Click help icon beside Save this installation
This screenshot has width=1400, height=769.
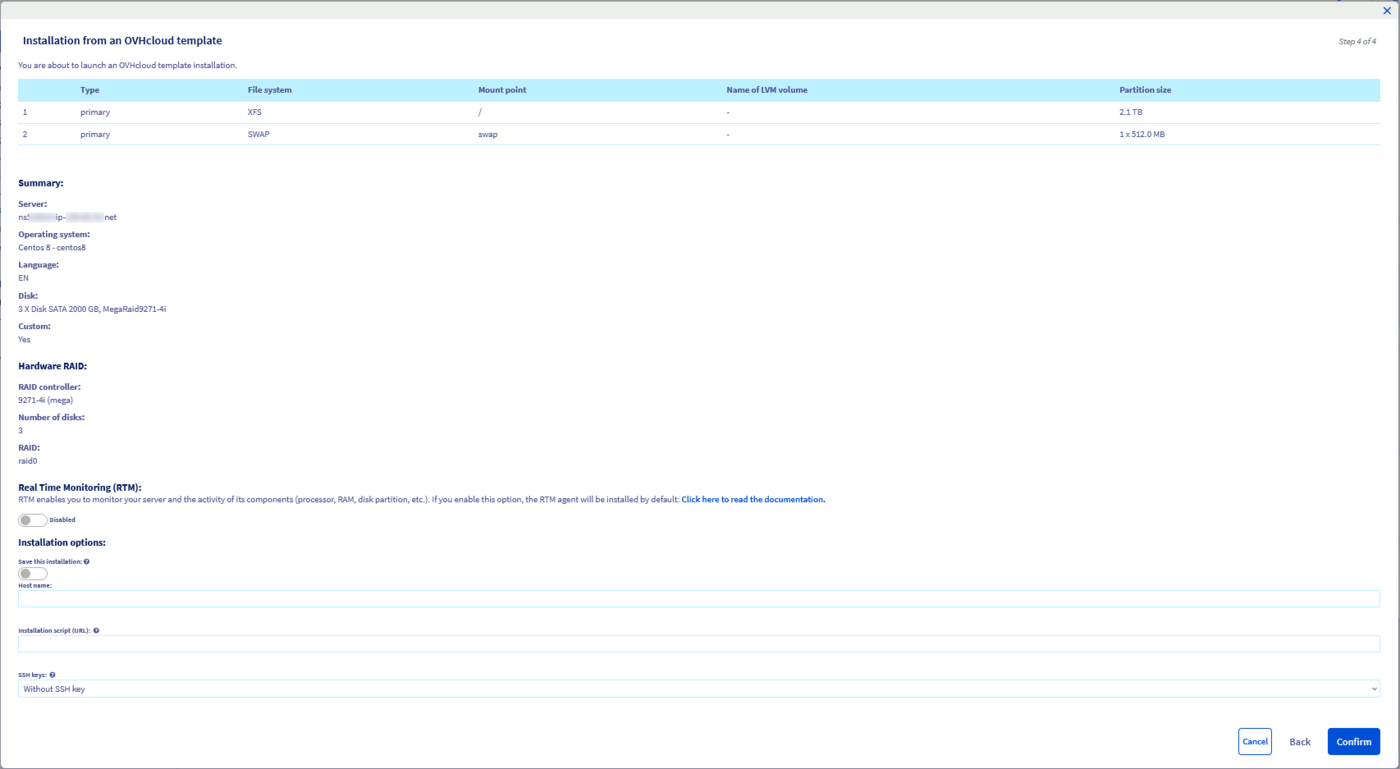pyautogui.click(x=87, y=562)
